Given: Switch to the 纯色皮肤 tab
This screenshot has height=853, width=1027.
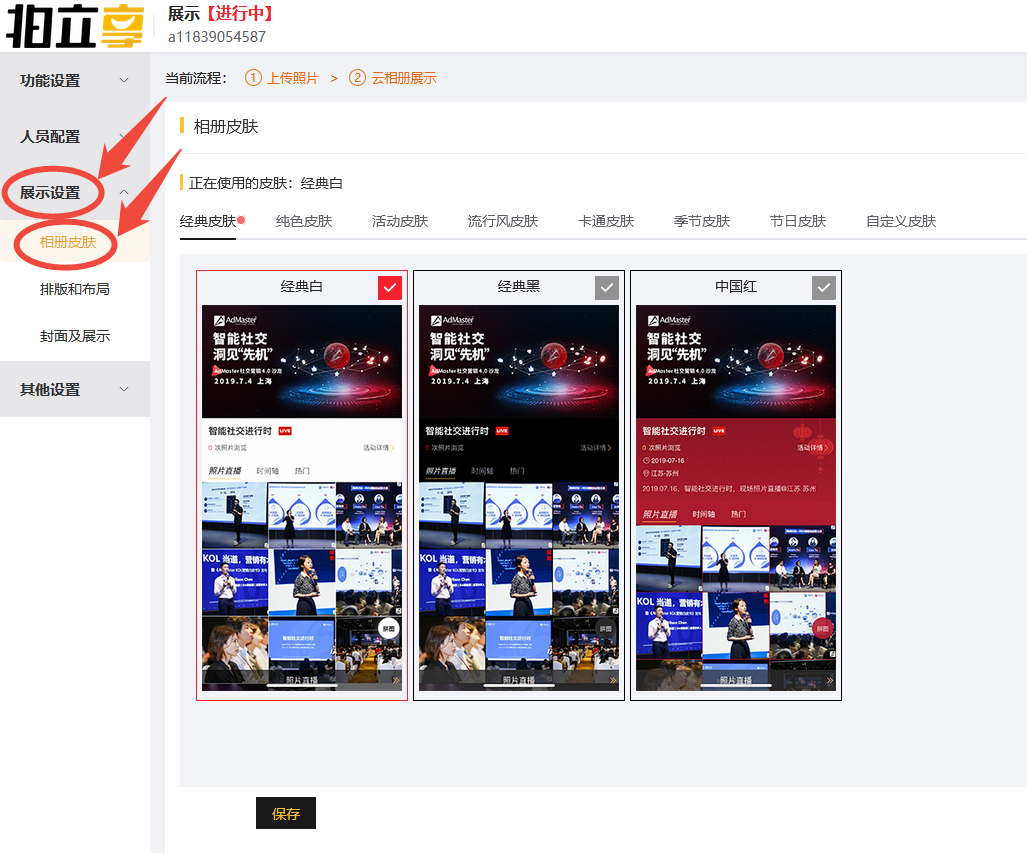Looking at the screenshot, I should pos(304,221).
